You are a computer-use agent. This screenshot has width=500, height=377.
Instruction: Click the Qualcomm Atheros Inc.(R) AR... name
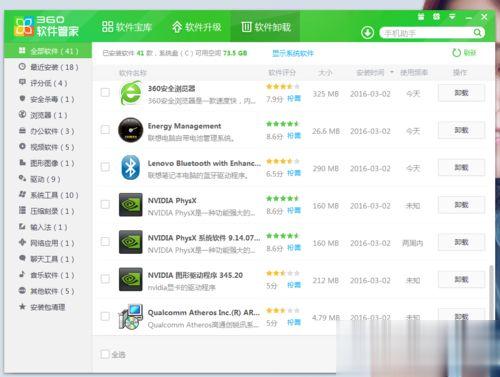coord(204,313)
